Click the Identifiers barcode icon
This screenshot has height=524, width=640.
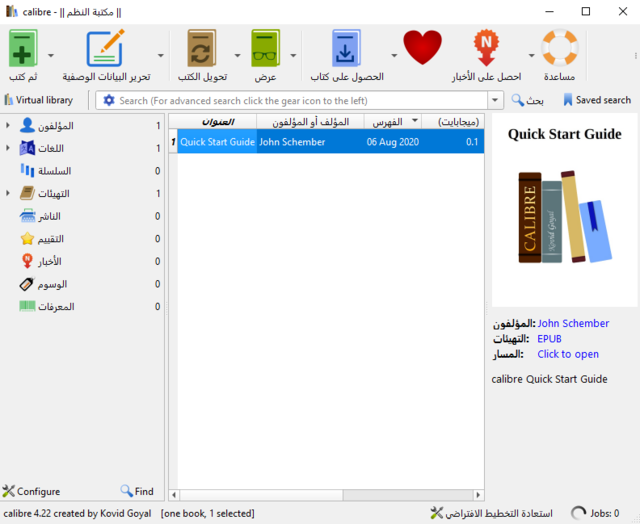[x=27, y=306]
